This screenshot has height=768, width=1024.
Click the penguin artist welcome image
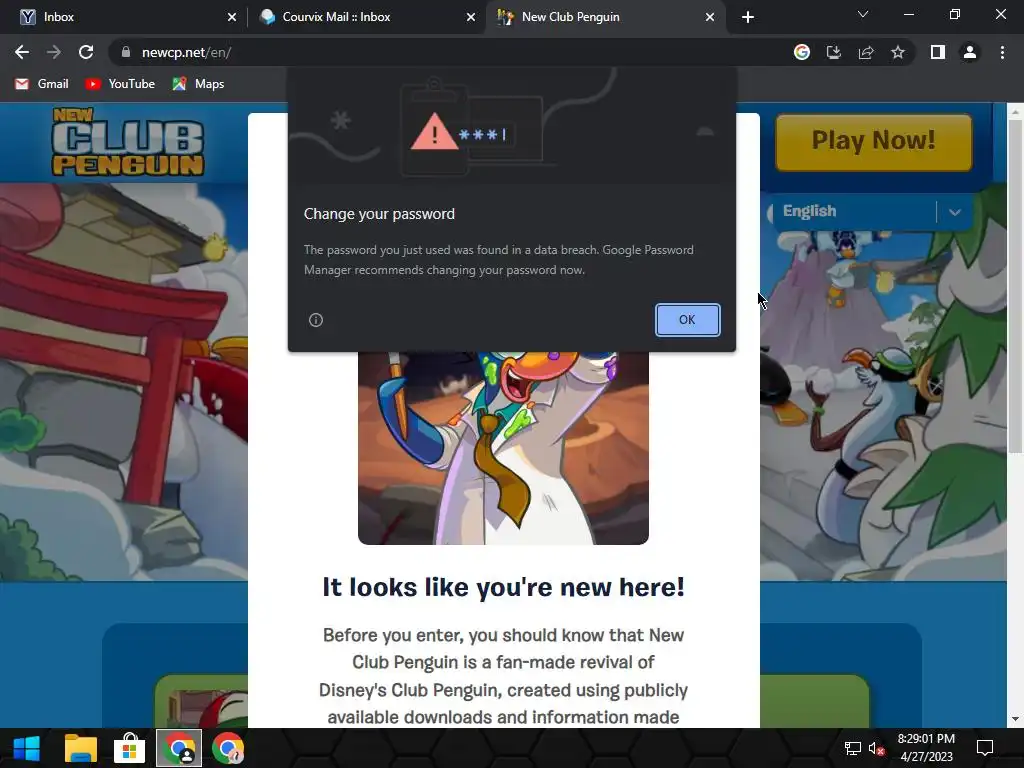tap(504, 447)
